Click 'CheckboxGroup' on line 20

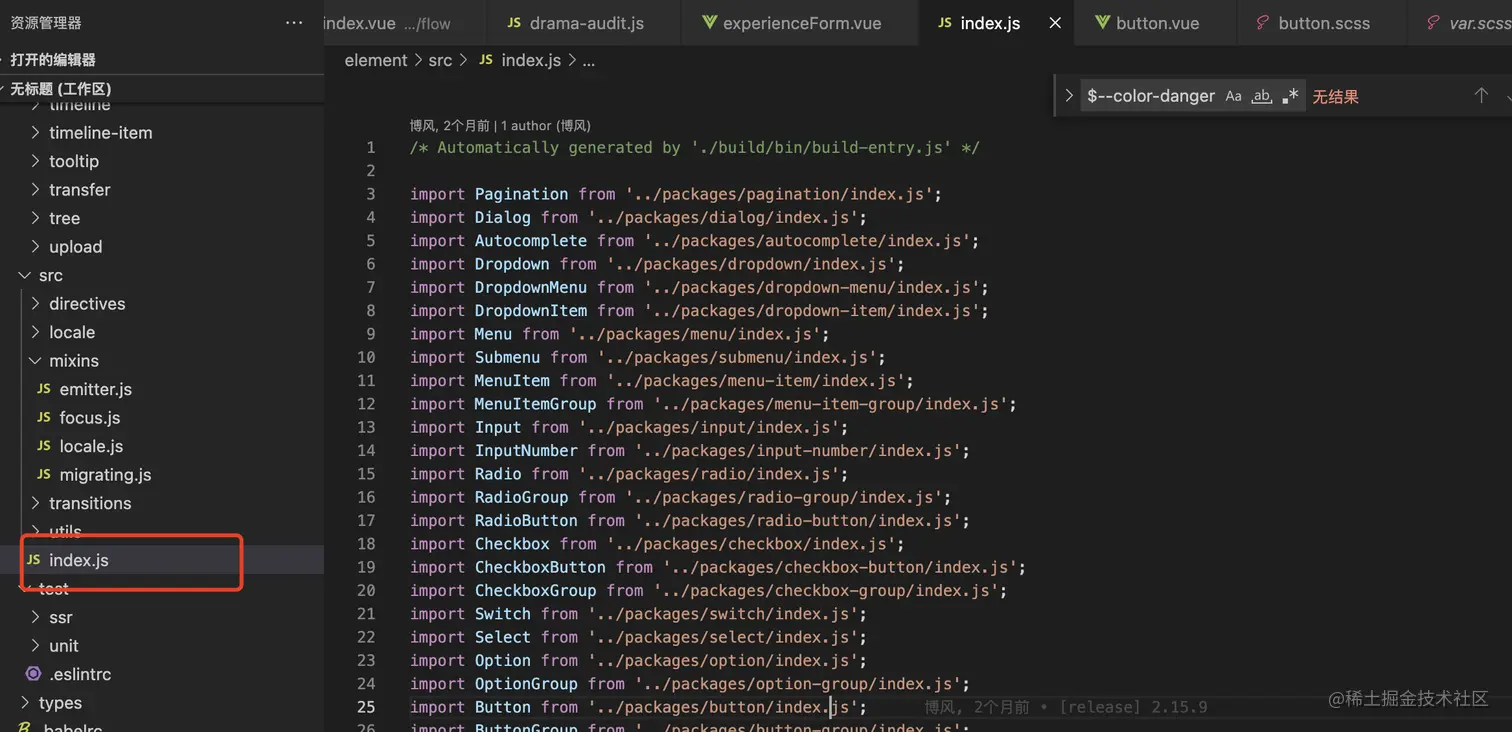[x=535, y=590]
